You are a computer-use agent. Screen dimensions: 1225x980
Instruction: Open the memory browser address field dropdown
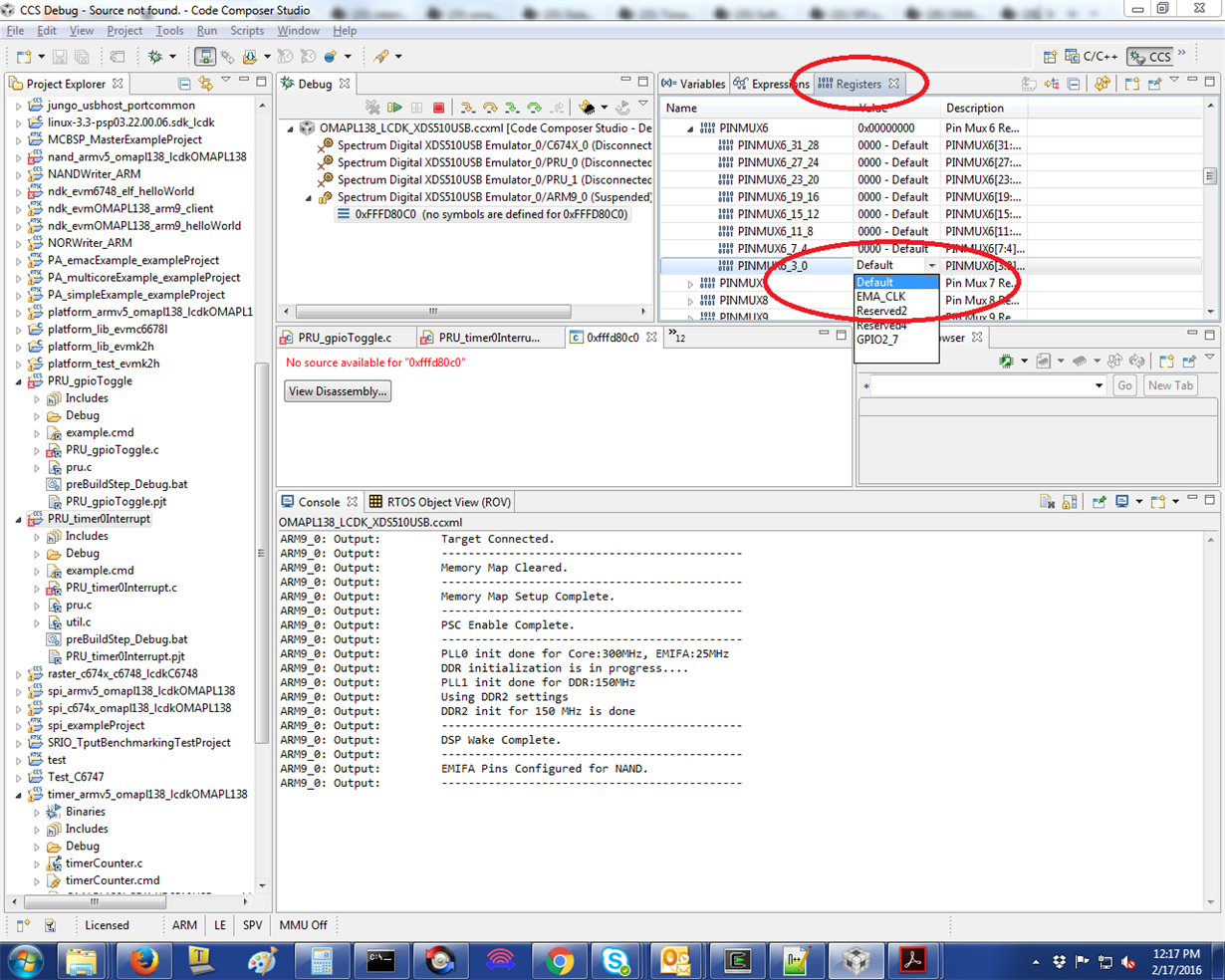1099,385
